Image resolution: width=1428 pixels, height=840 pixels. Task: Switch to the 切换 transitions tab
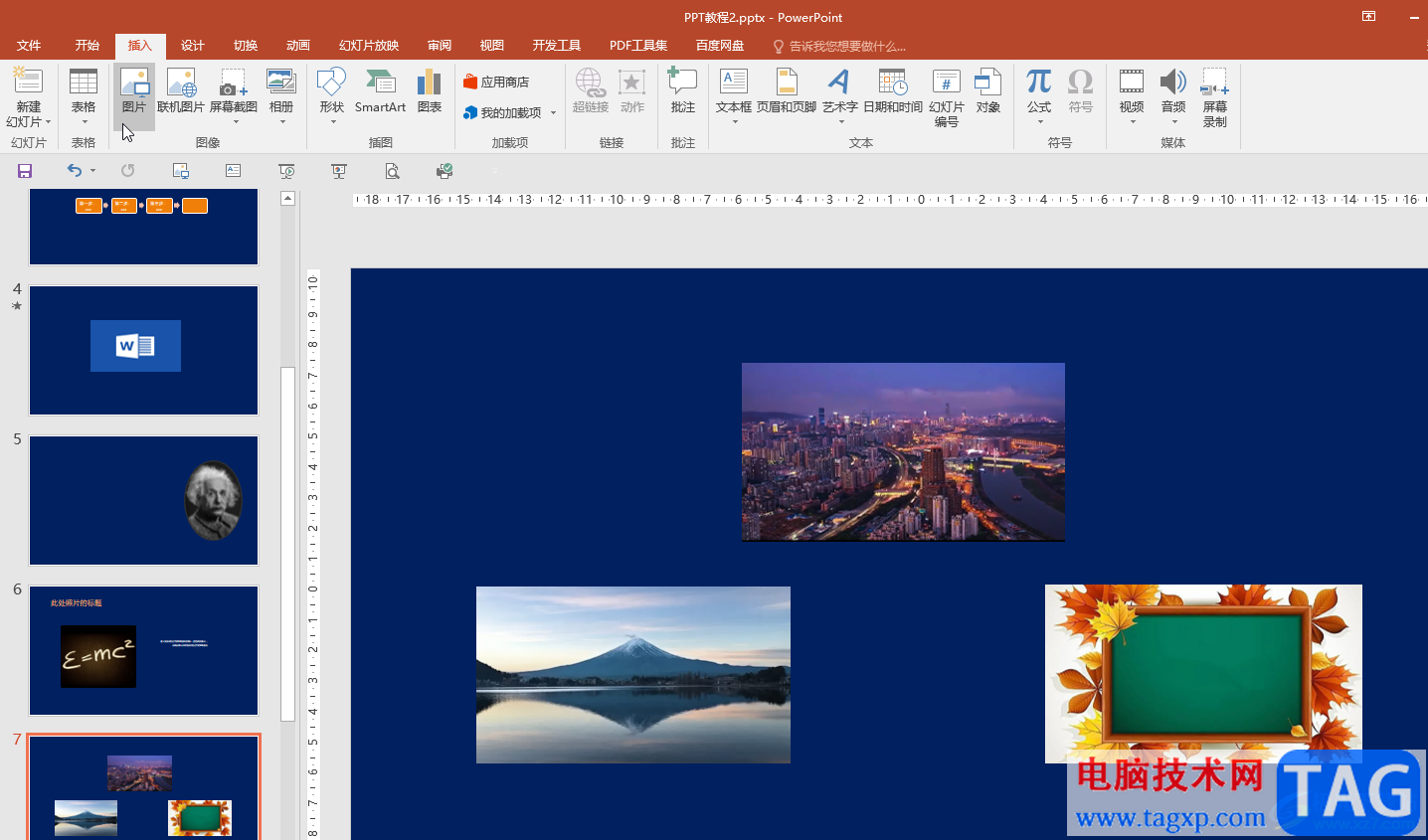(246, 46)
